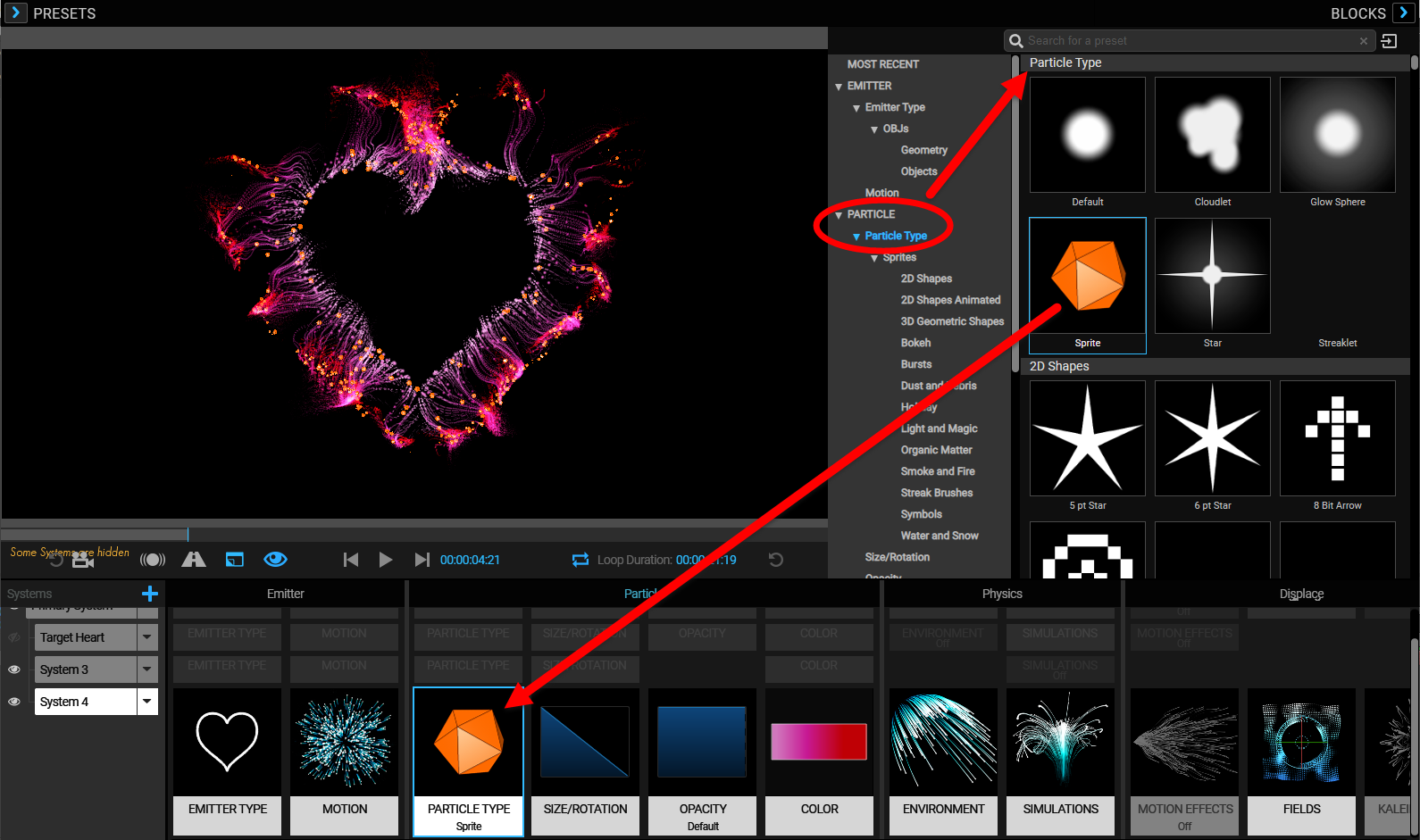The height and width of the screenshot is (840, 1420).
Task: Collapse the Emitter Type tree node
Action: pos(856,108)
